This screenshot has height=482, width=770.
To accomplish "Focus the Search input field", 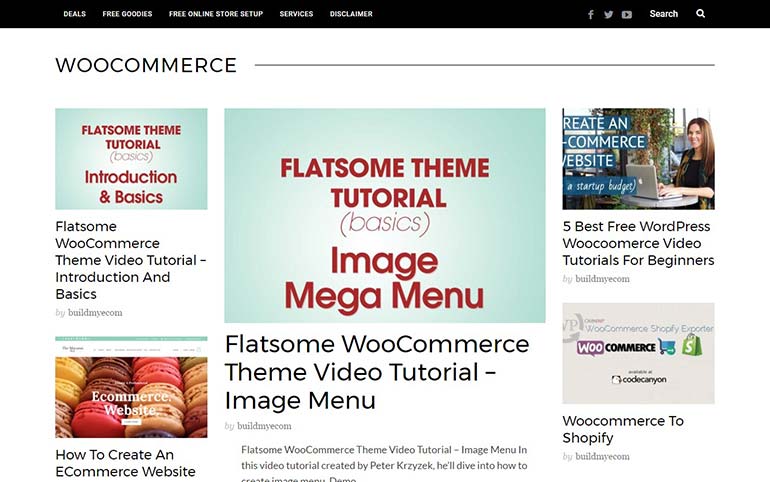I will [663, 14].
